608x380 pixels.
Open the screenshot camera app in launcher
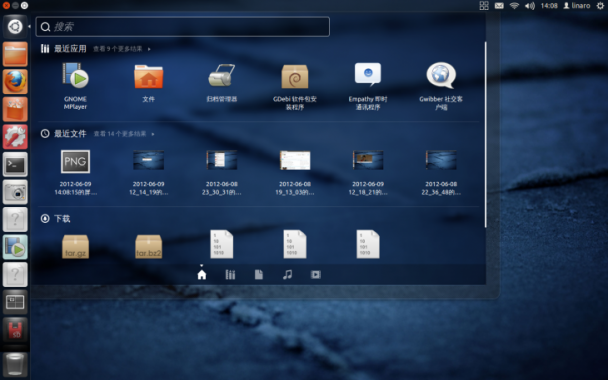(15, 192)
